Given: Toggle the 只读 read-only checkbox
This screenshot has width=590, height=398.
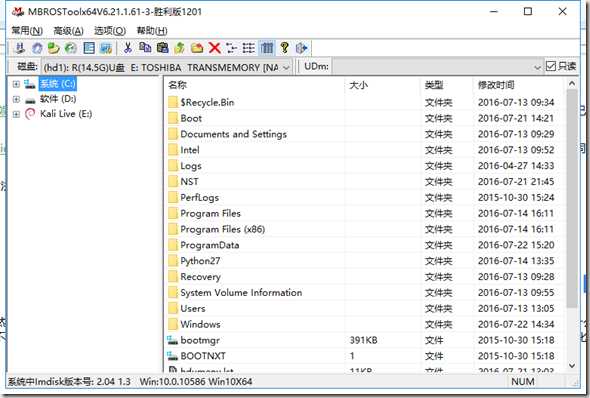Looking at the screenshot, I should (x=550, y=67).
